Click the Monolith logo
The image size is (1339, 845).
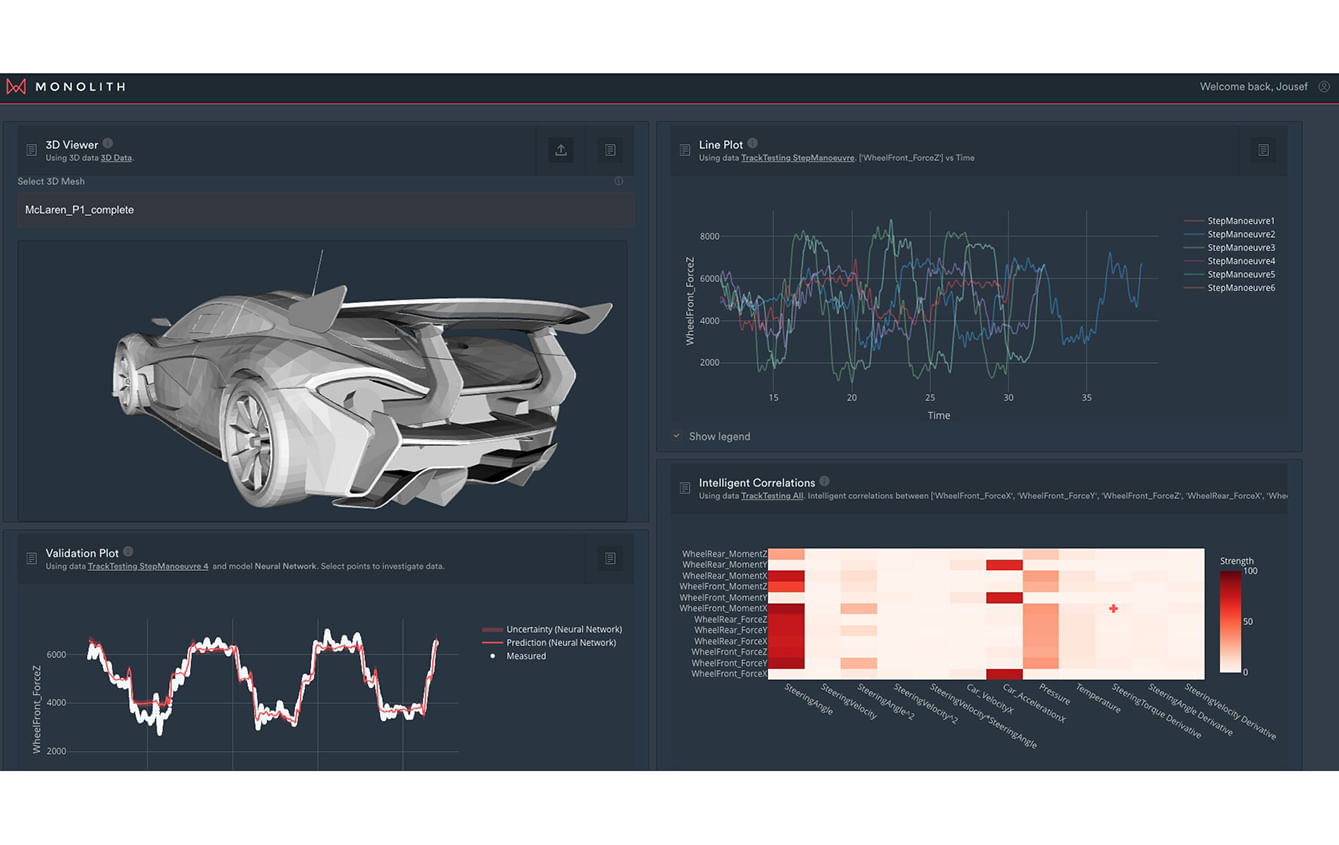(x=66, y=87)
